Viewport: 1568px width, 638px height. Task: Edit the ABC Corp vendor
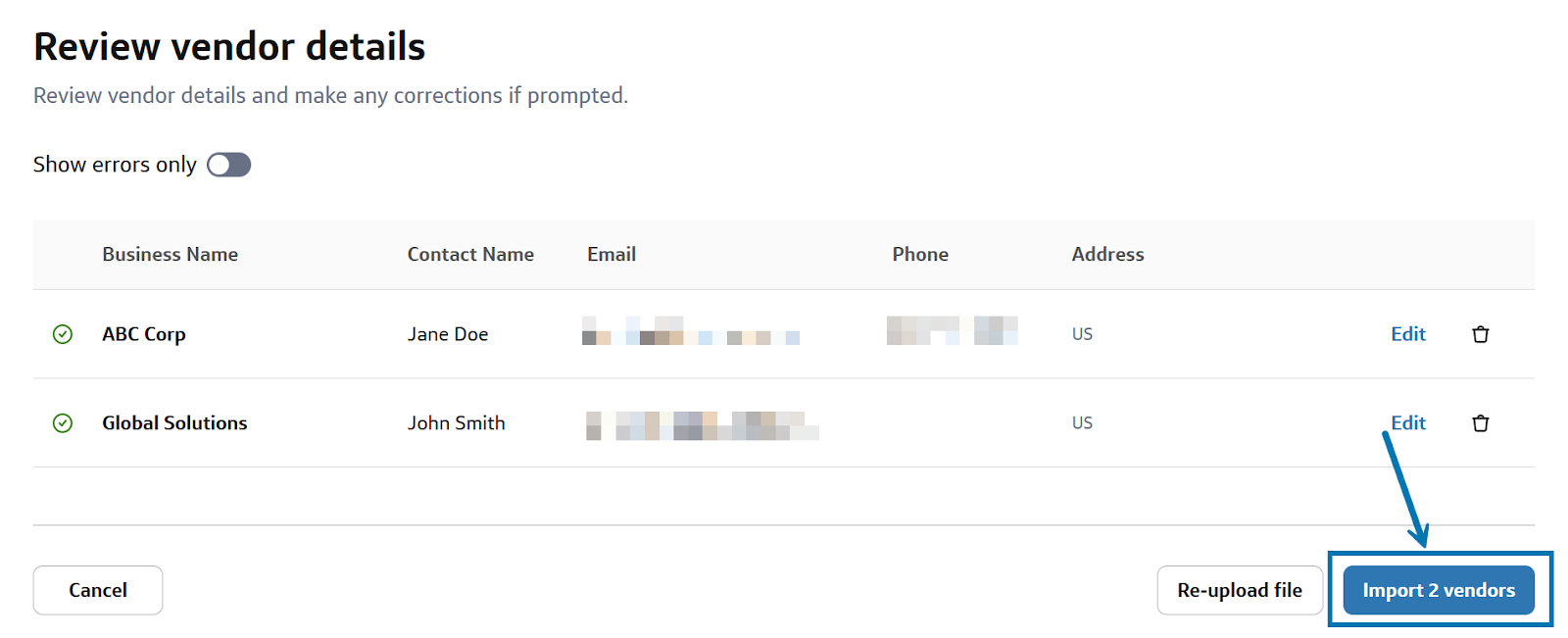coord(1407,334)
